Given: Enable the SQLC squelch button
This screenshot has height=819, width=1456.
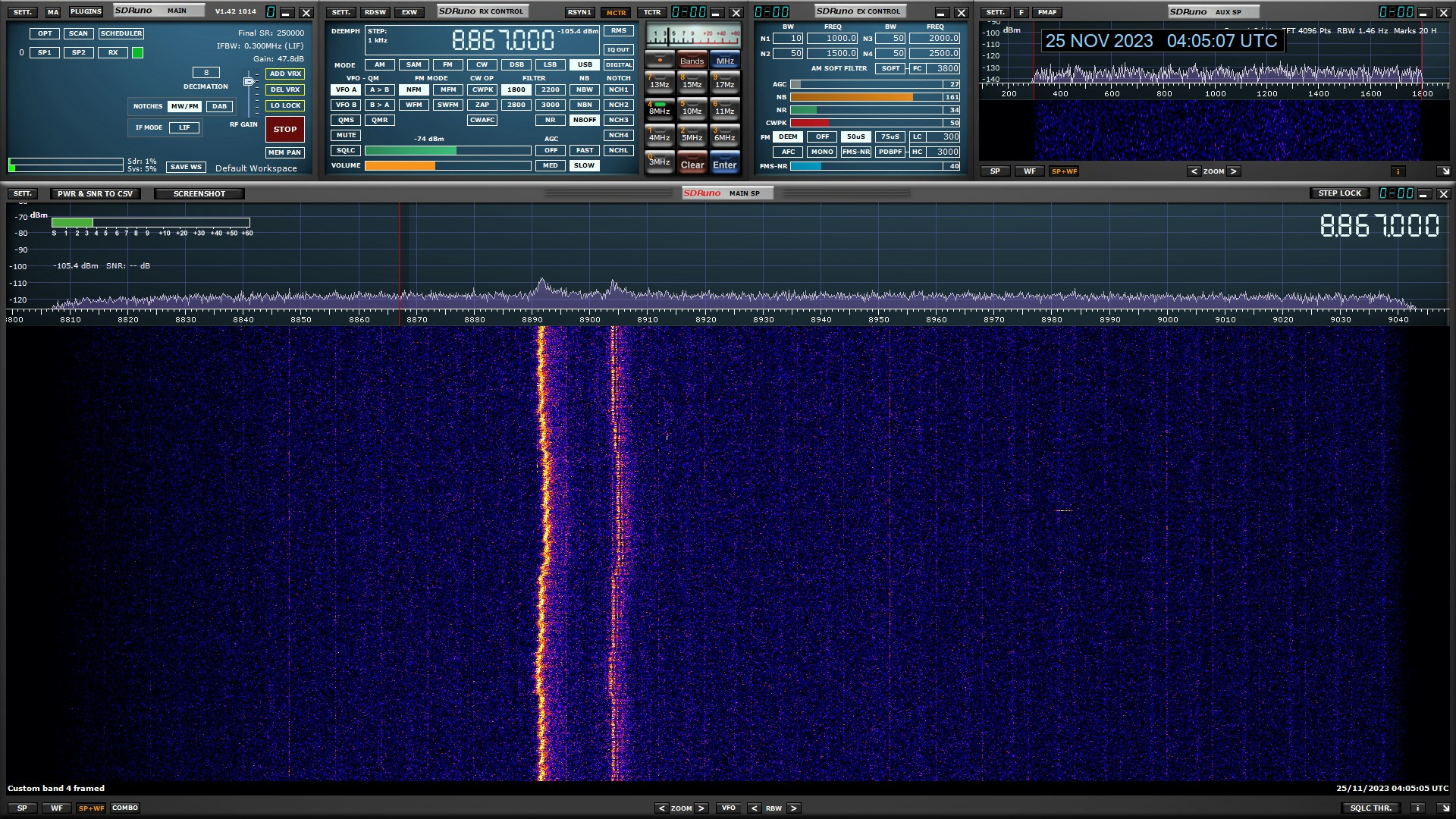Looking at the screenshot, I should (346, 150).
